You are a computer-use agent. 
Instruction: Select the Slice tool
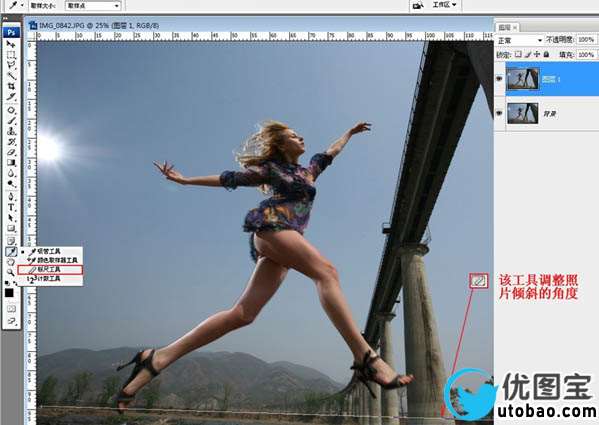pos(11,96)
